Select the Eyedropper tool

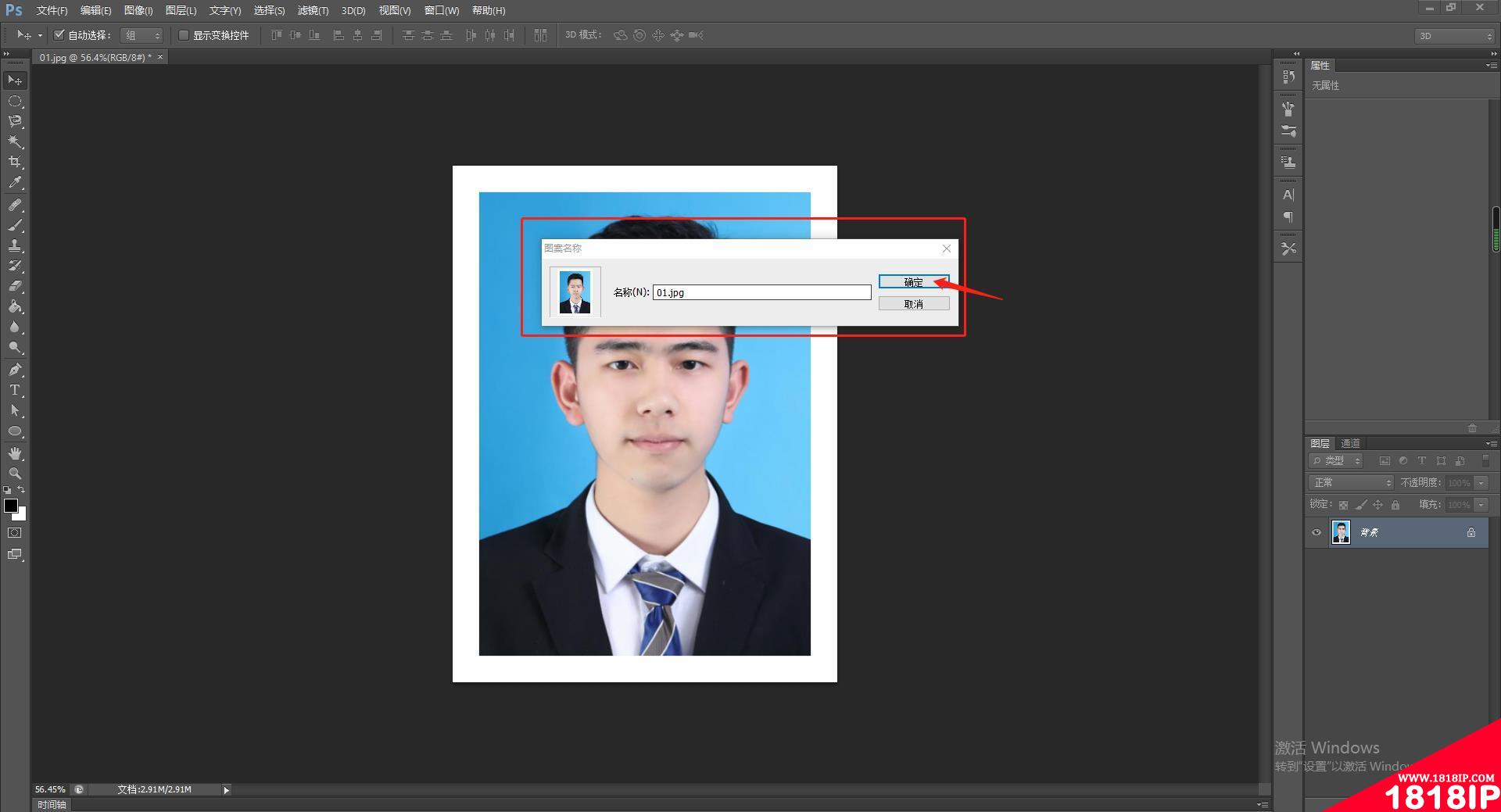tap(15, 183)
